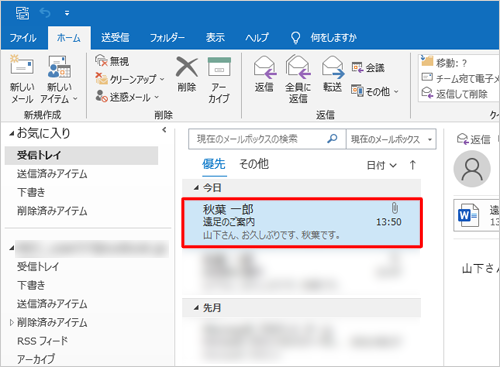This screenshot has width=500, height=367.
Task: Switch to the フォルダー ribbon tab
Action: 167,38
